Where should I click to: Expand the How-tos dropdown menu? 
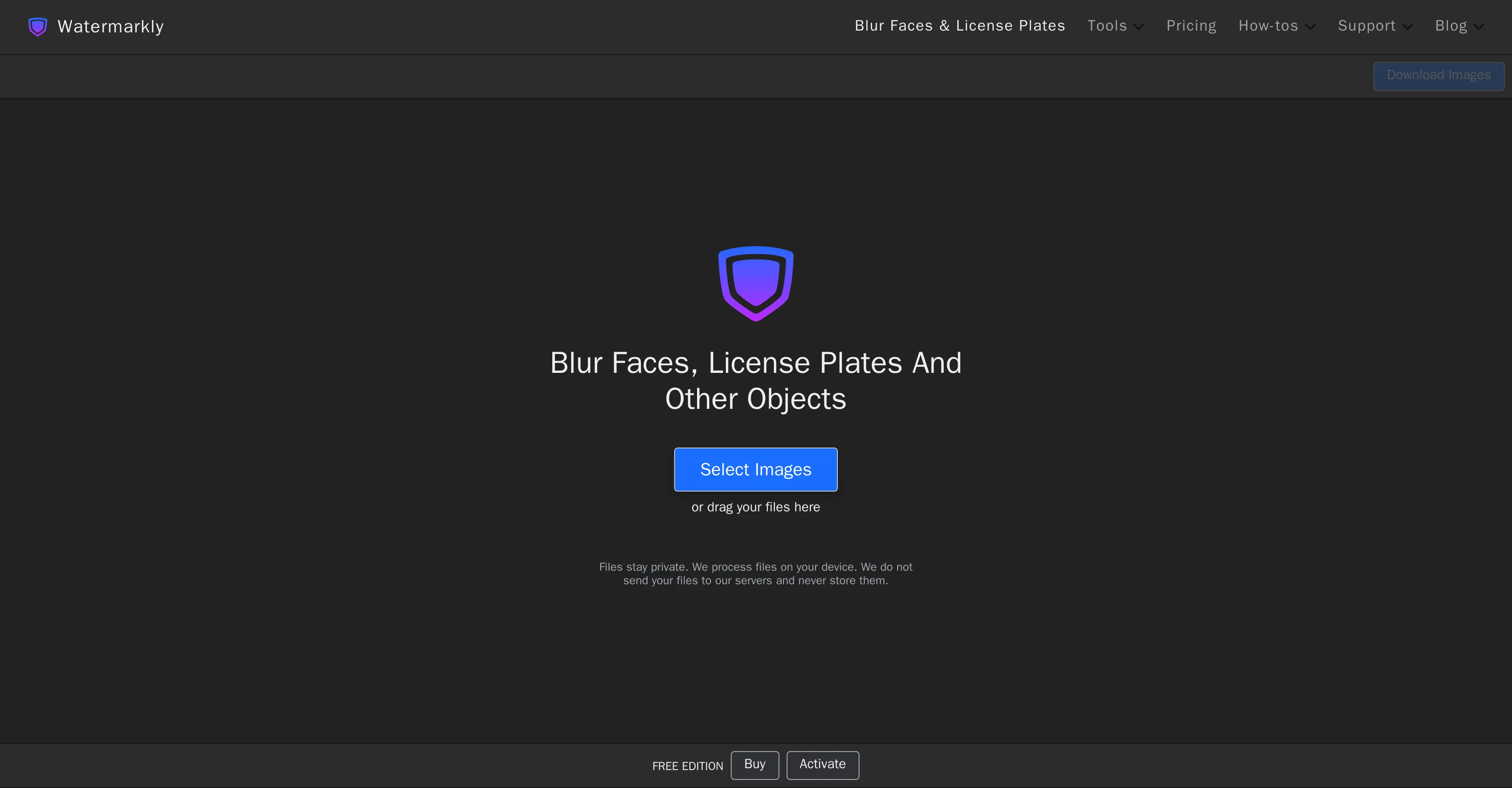point(1312,27)
